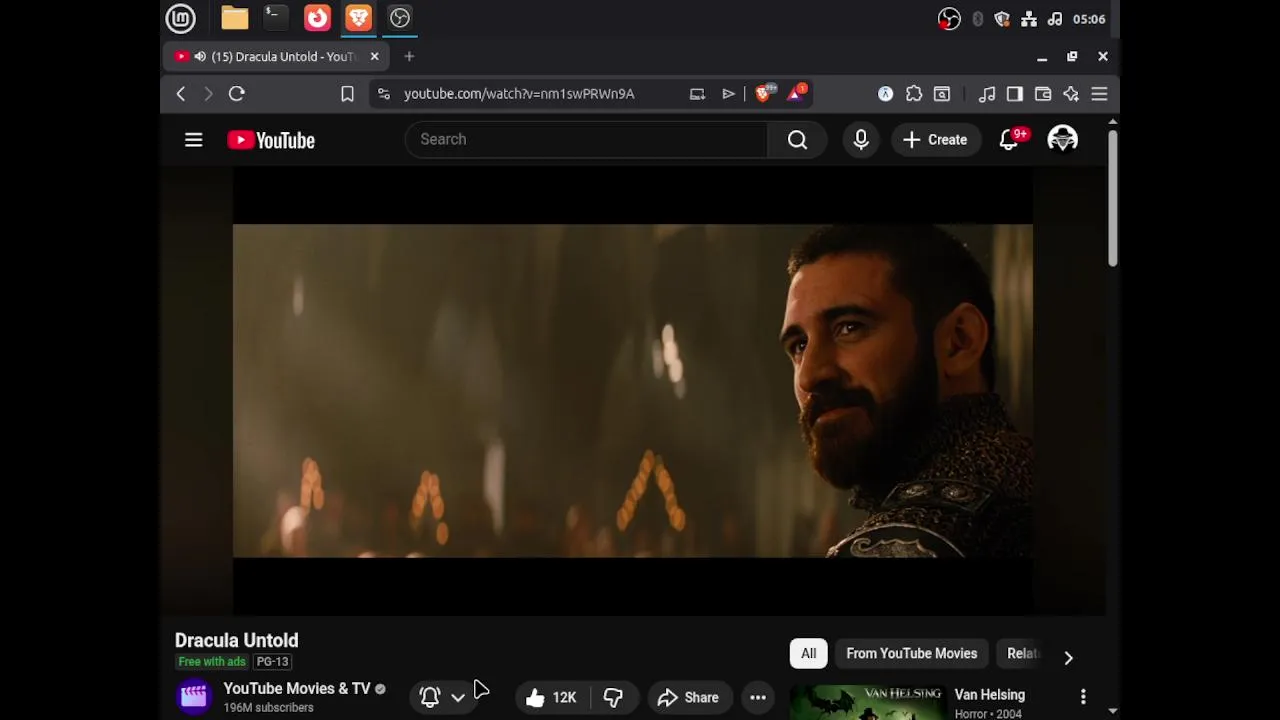Viewport: 1280px width, 720px height.
Task: Open the media control music note in browser toolbar
Action: click(987, 94)
